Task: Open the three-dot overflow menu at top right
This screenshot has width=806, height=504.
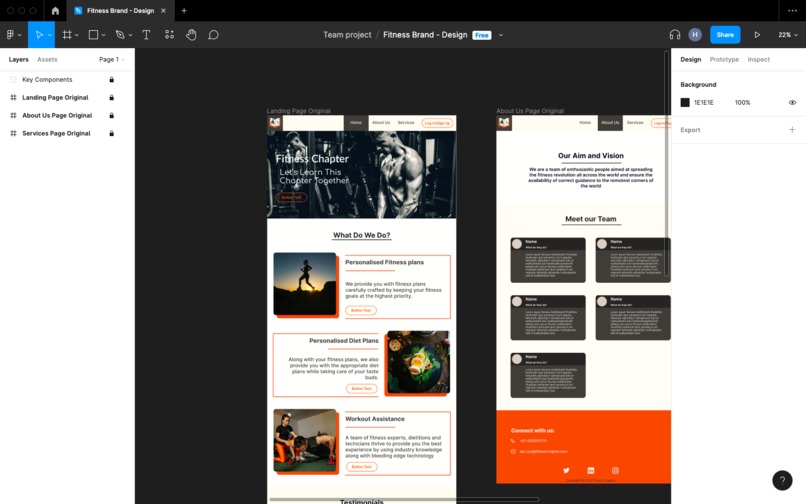Action: pos(792,10)
